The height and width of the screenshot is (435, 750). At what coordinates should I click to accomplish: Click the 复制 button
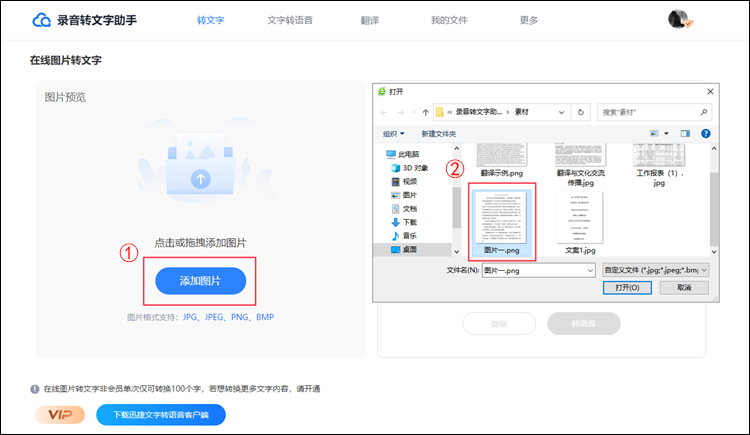[499, 324]
